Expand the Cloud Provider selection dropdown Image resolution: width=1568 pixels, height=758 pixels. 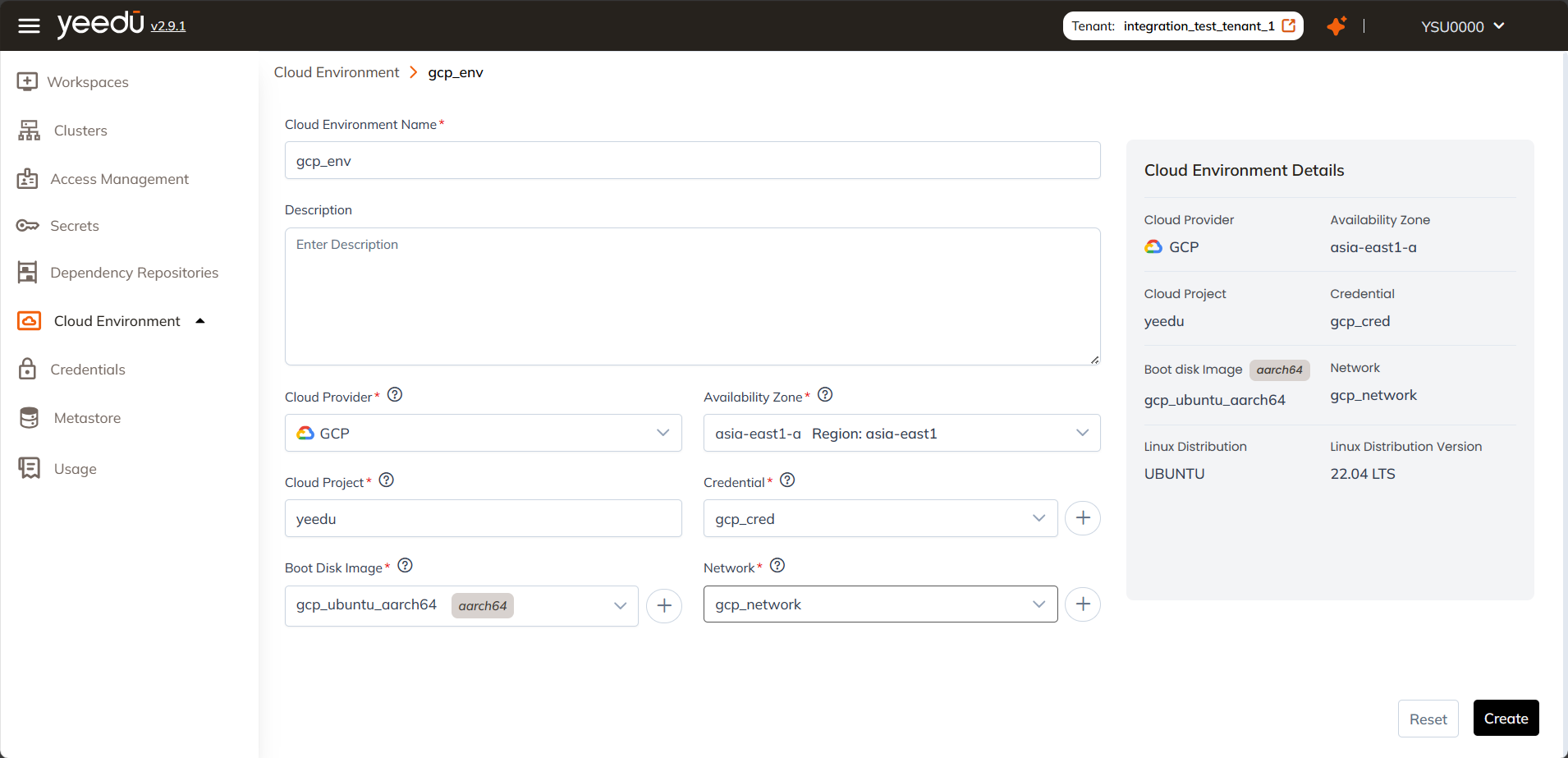[662, 433]
